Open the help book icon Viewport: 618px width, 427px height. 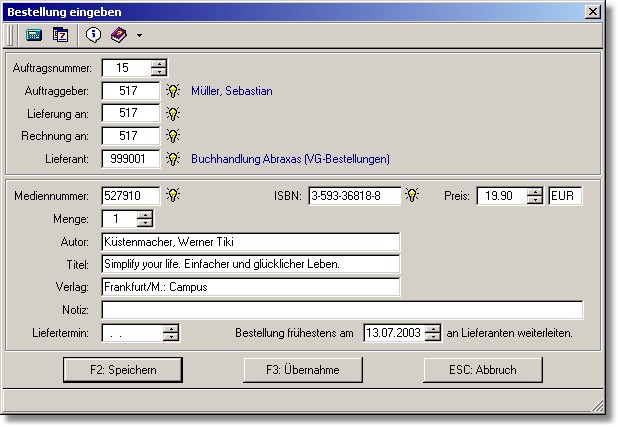(118, 35)
